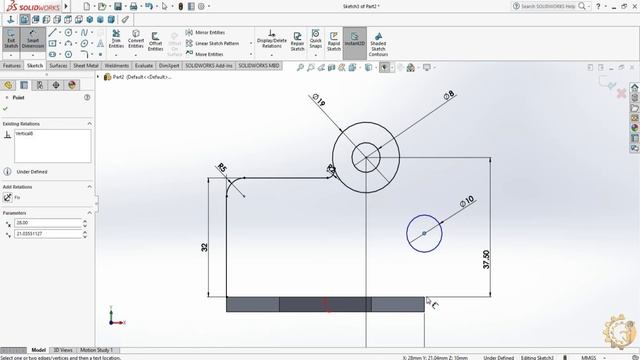Open the Linear Sketch Pattern dropdown arrow

point(251,43)
